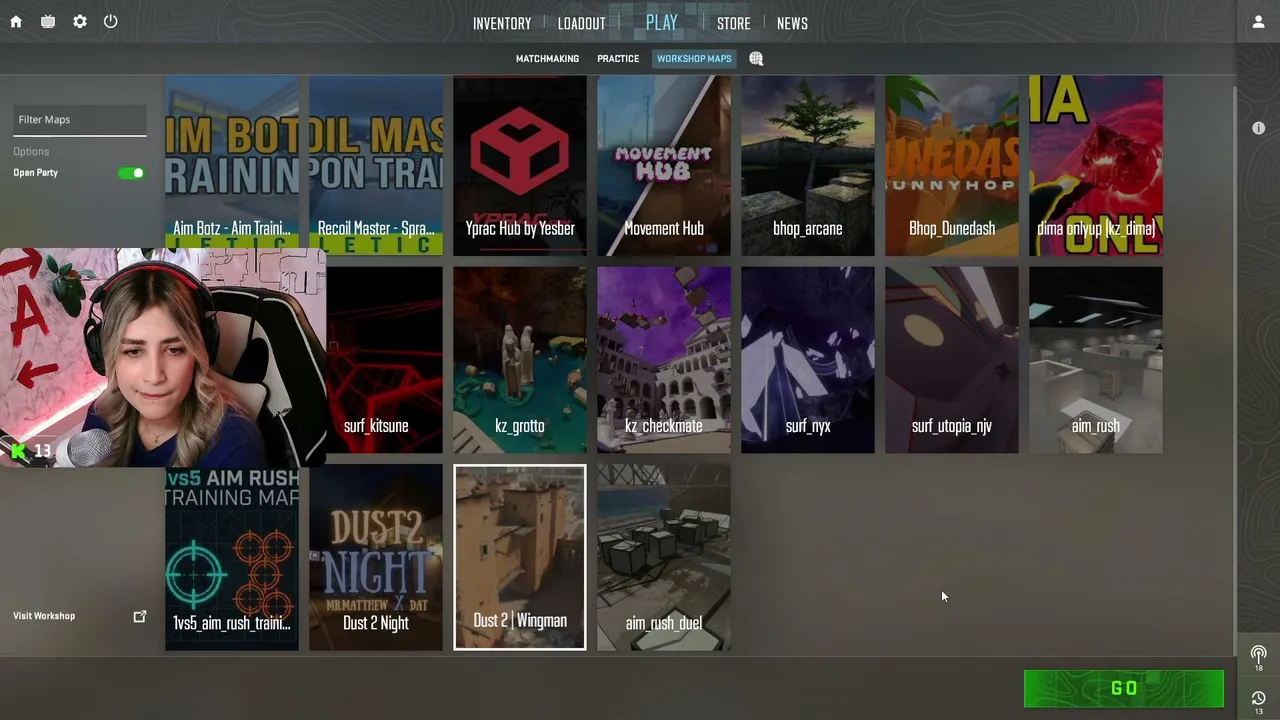
Task: Choose the dima onlyup map
Action: pyautogui.click(x=1096, y=166)
